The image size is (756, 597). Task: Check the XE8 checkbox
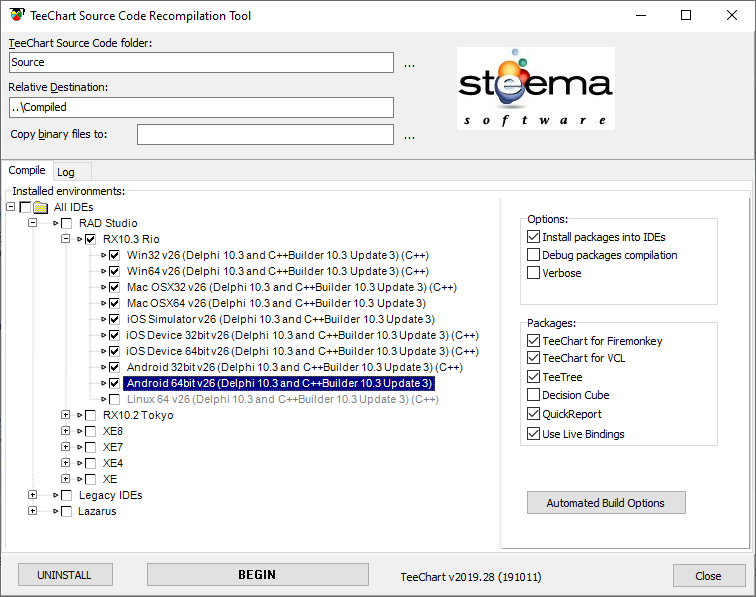tap(90, 431)
